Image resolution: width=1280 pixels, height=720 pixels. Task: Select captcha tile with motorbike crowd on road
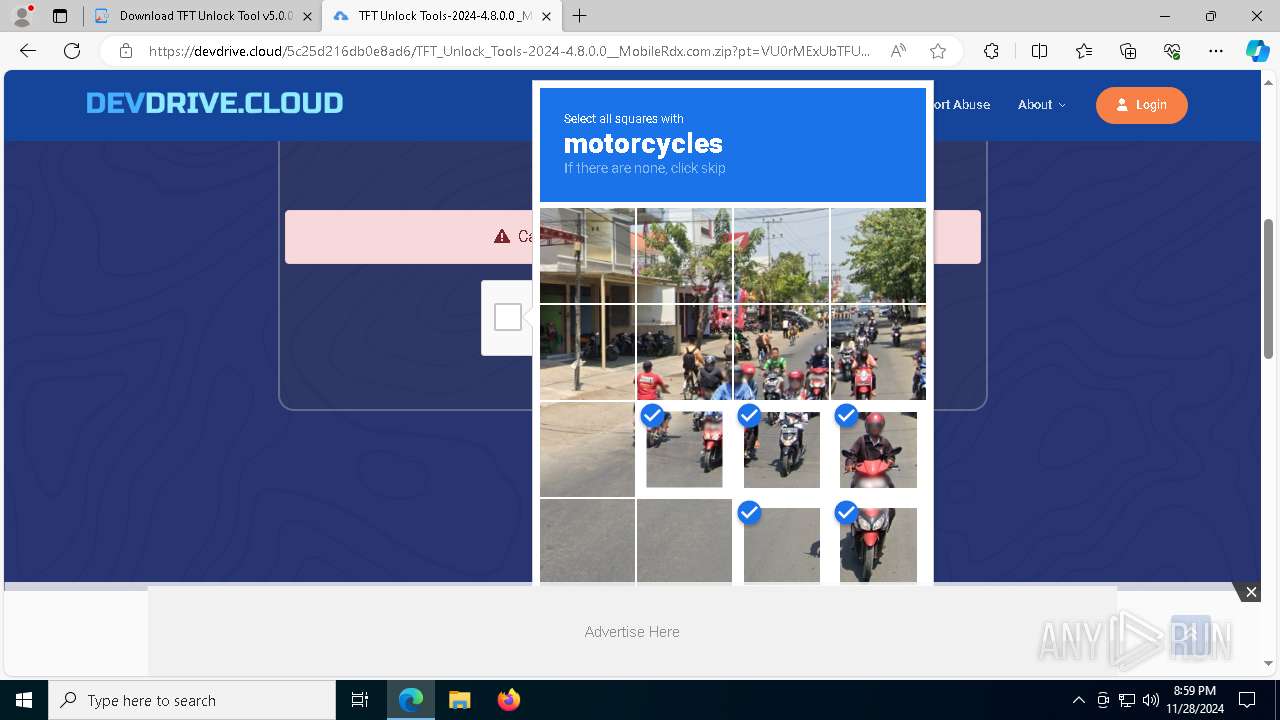coord(878,352)
